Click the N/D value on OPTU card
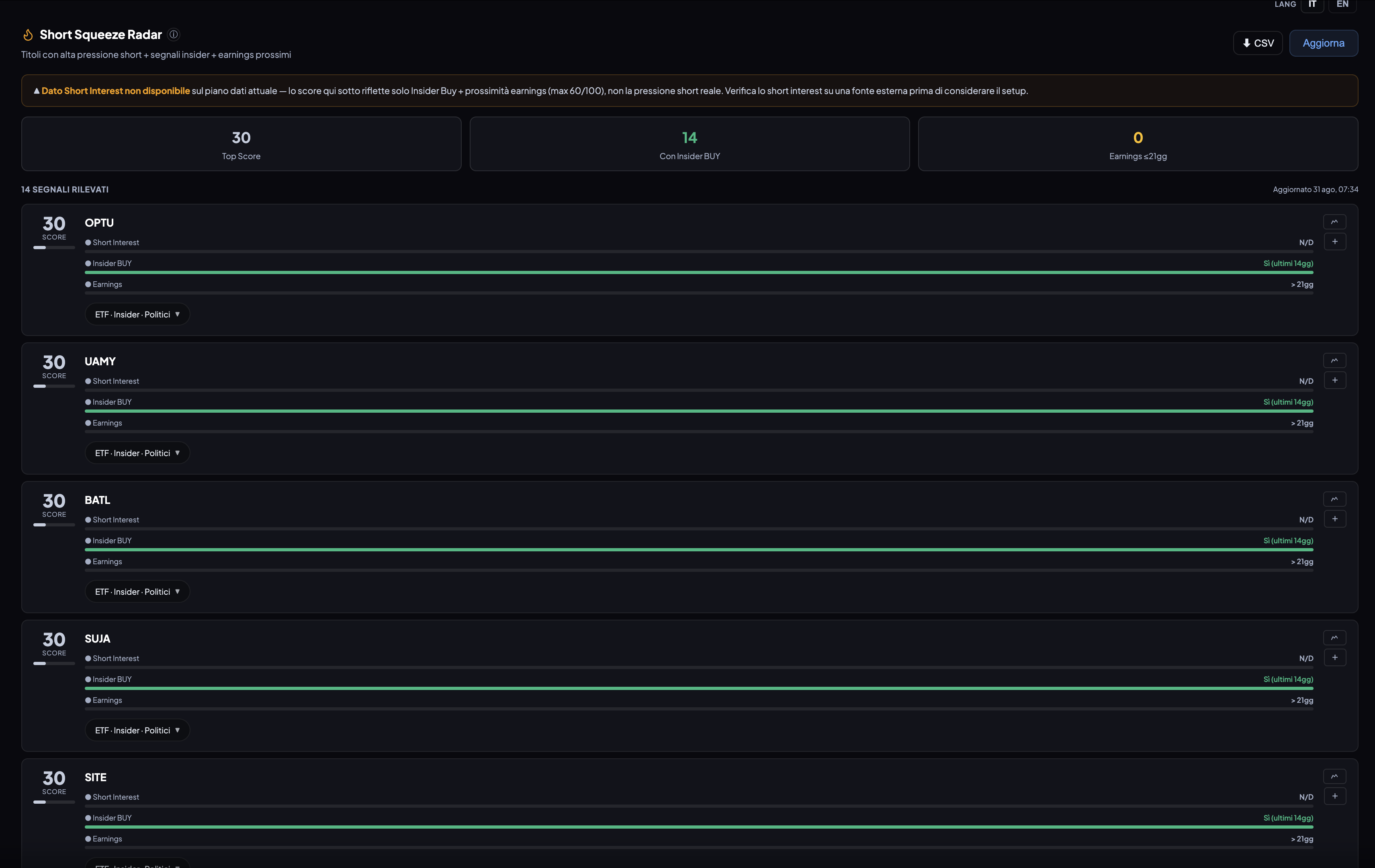The image size is (1375, 868). [1306, 243]
